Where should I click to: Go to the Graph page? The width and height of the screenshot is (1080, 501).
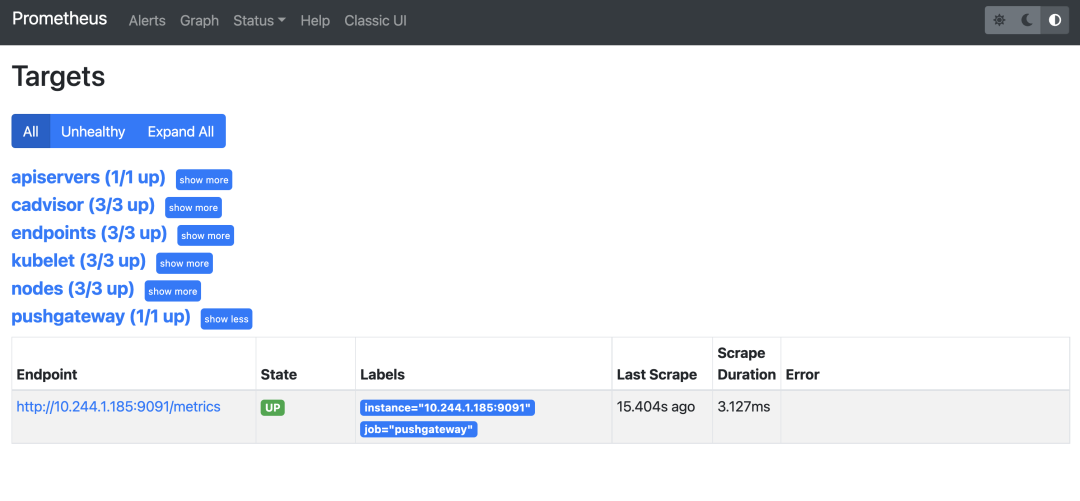(199, 20)
